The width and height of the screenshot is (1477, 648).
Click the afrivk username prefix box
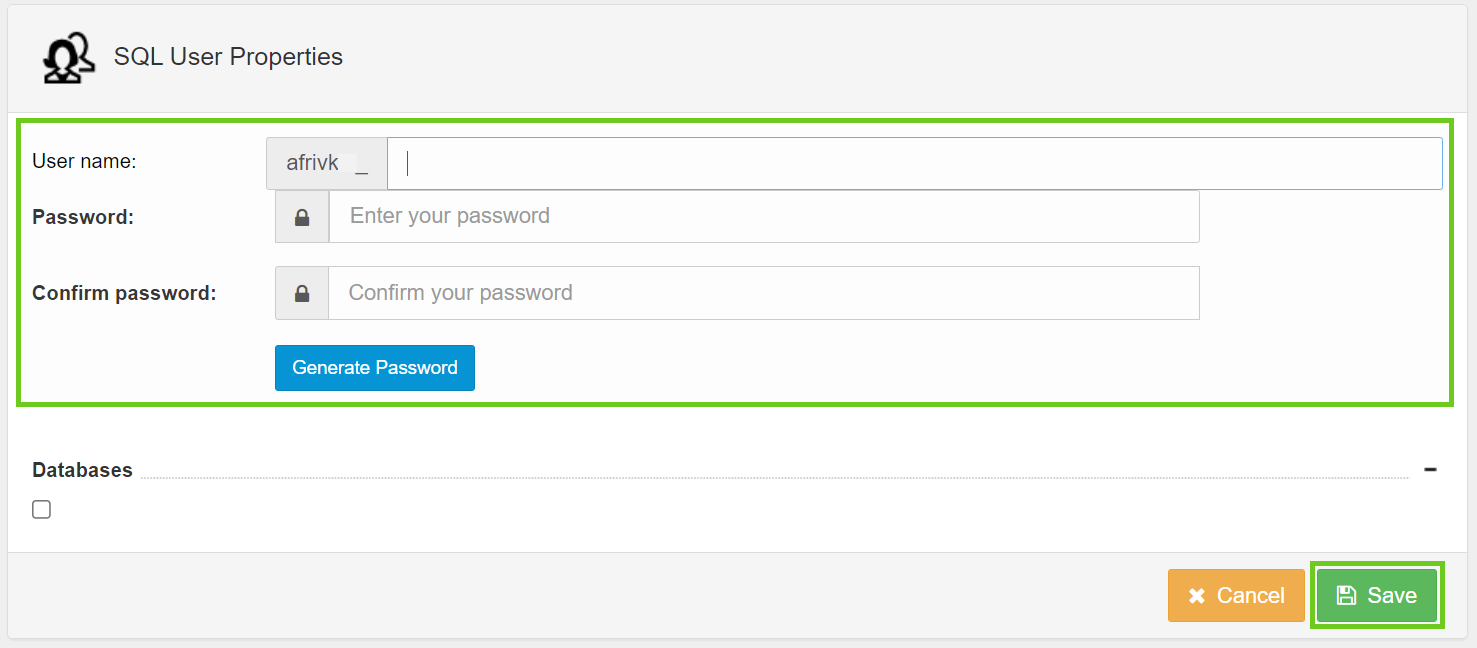pos(326,163)
